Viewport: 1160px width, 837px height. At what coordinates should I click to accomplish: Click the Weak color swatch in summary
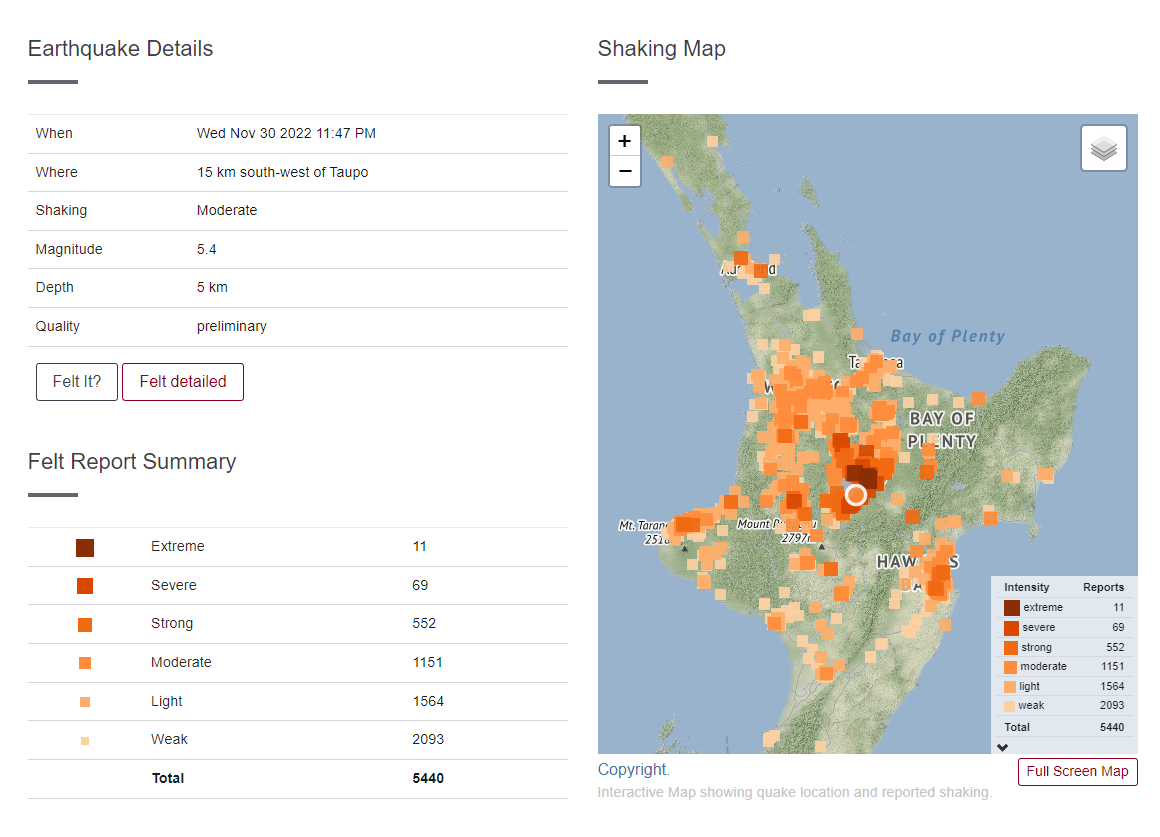[x=85, y=741]
